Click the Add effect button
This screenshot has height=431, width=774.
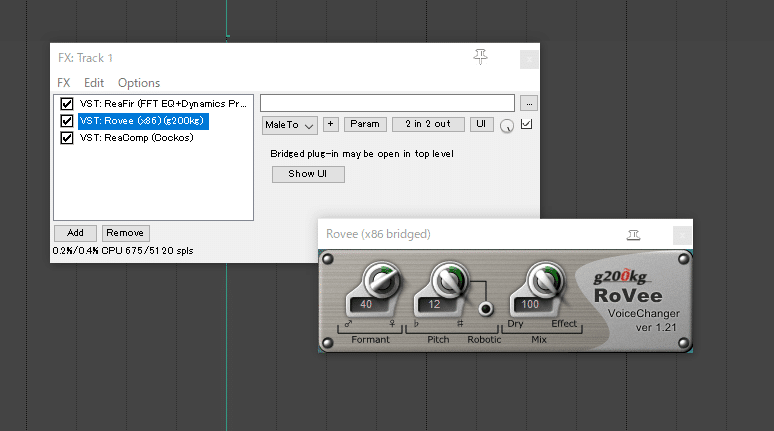76,233
